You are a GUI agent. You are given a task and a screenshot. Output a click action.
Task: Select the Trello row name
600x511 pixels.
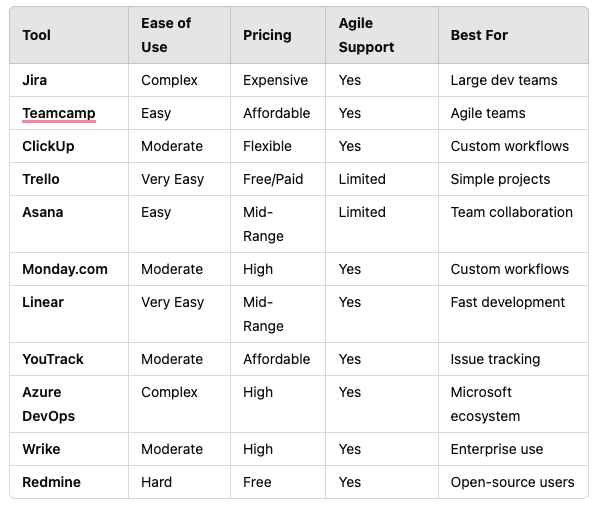41,179
